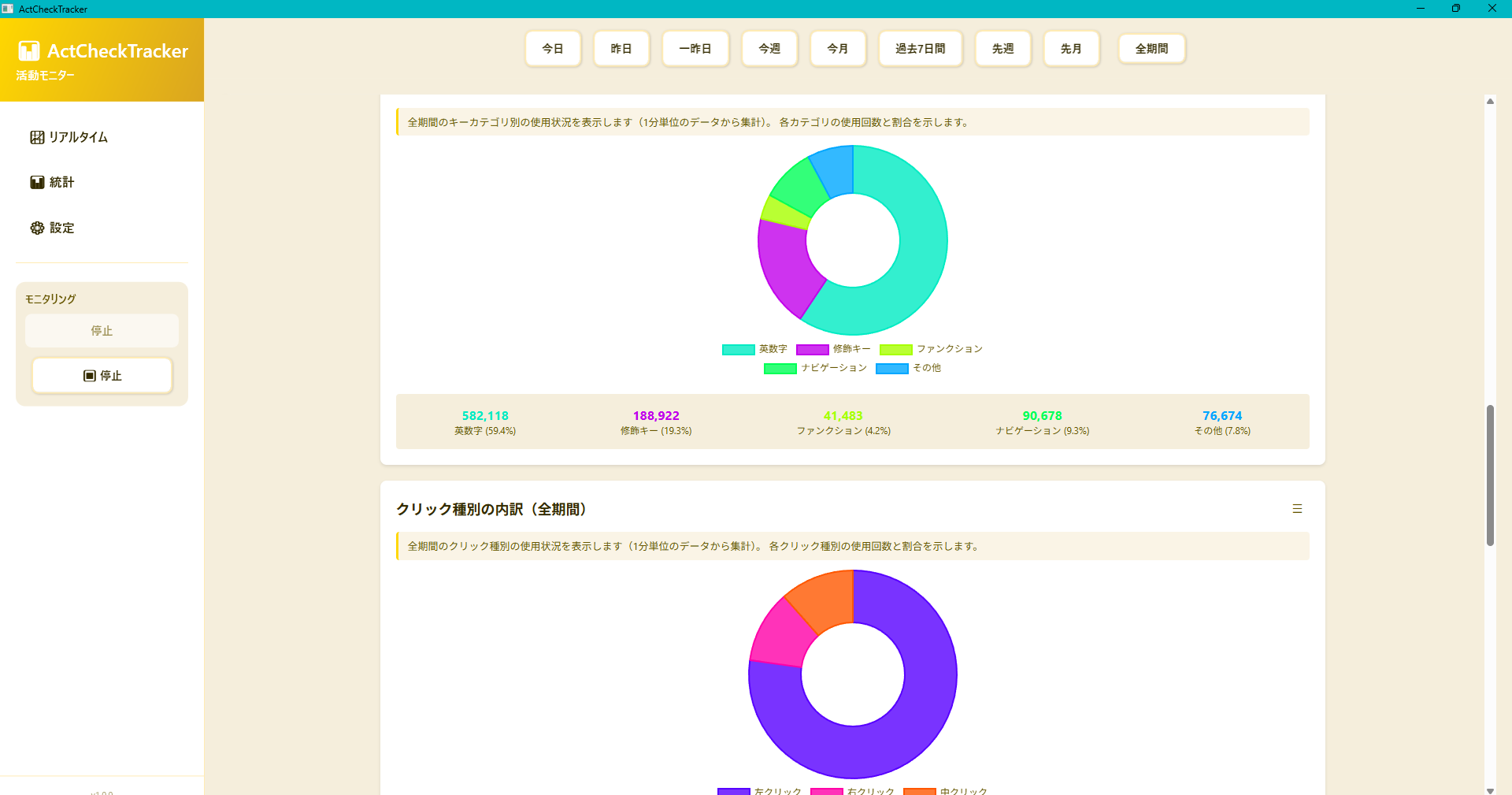
Task: Select the 全期間 period button
Action: pyautogui.click(x=1151, y=48)
